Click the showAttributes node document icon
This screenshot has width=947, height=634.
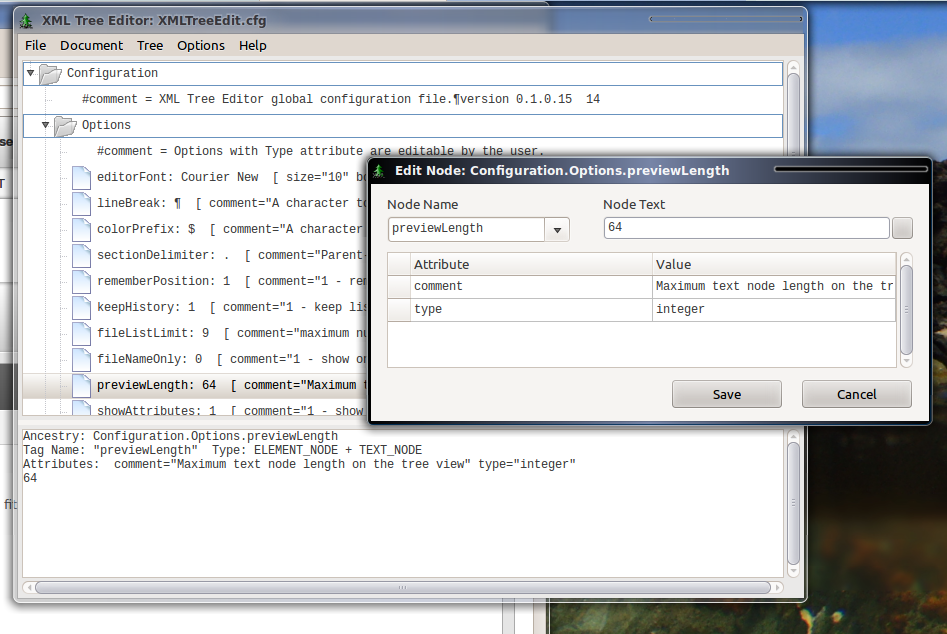[81, 408]
